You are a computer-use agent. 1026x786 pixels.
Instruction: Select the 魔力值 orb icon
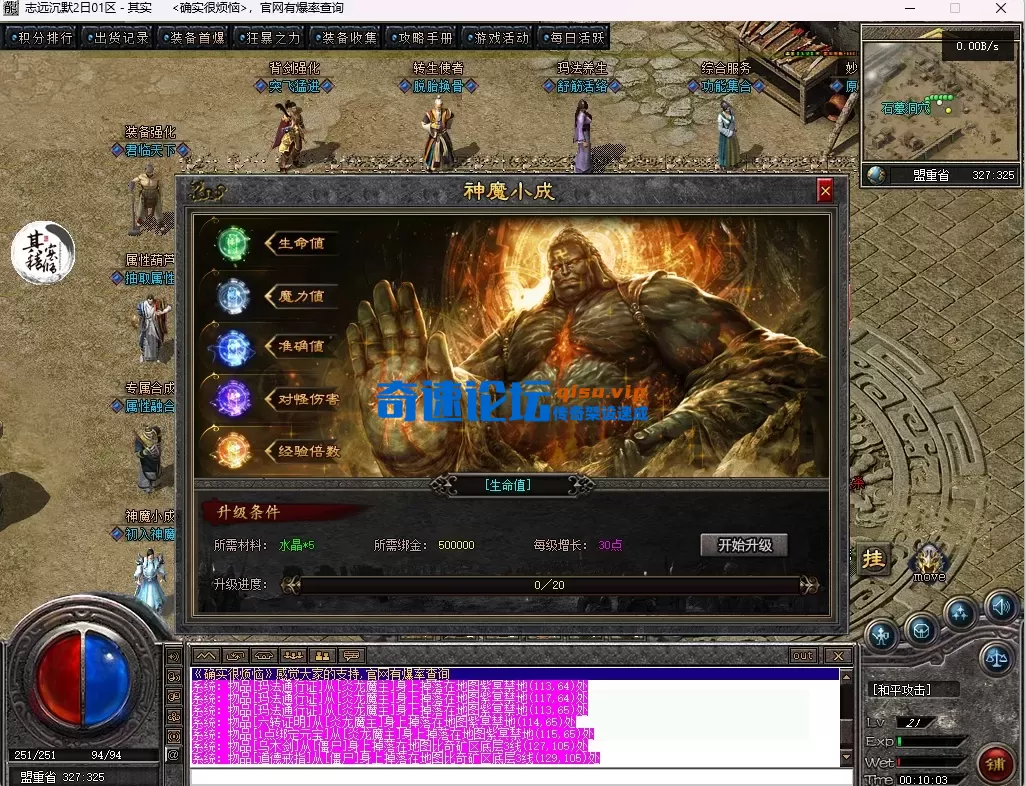click(233, 296)
